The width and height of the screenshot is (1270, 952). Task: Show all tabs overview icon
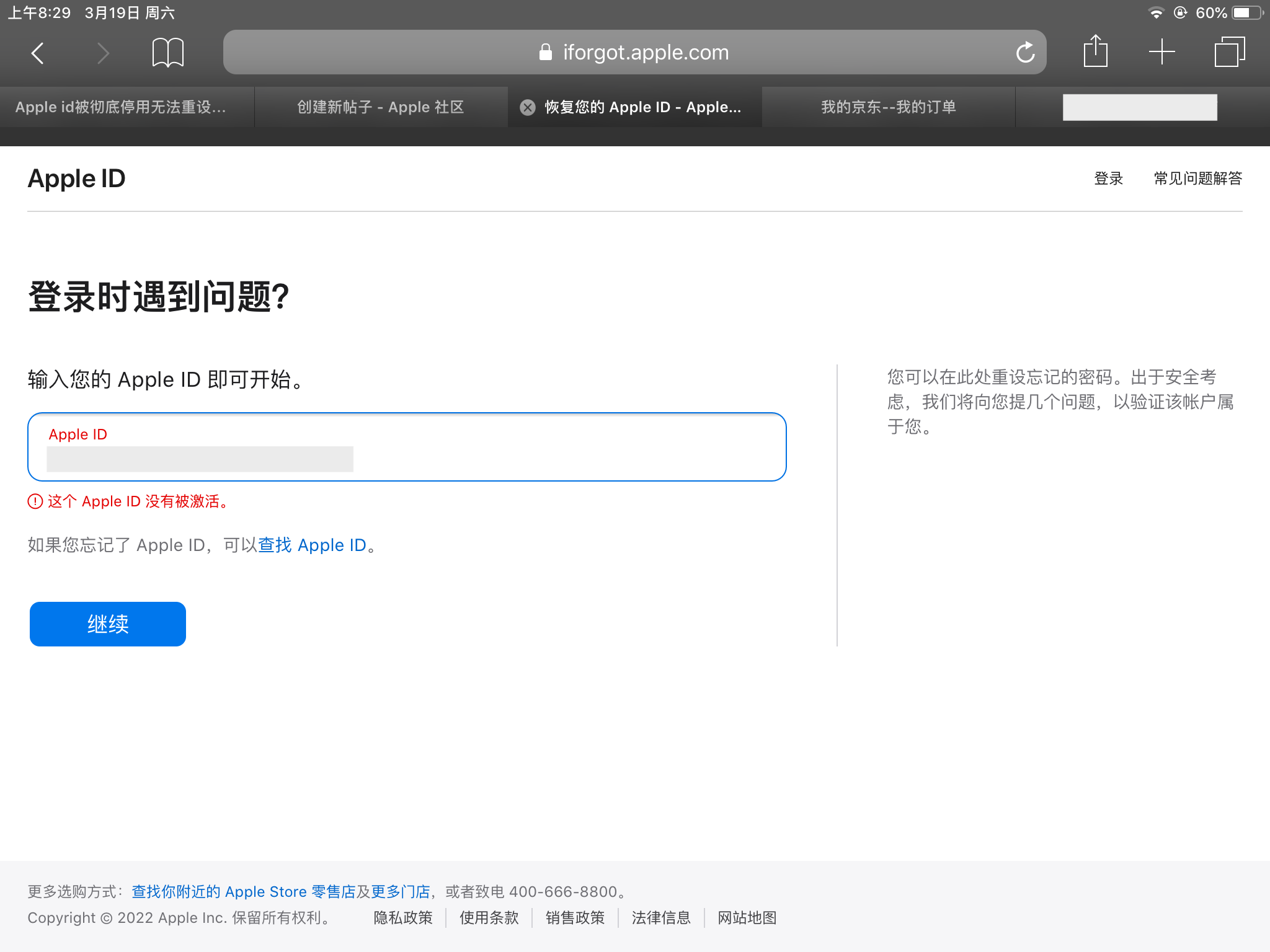1229,51
